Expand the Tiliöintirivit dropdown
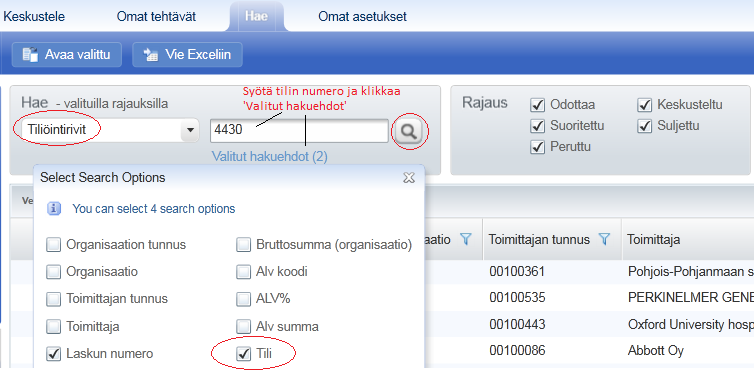Image resolution: width=754 pixels, height=373 pixels. click(190, 130)
